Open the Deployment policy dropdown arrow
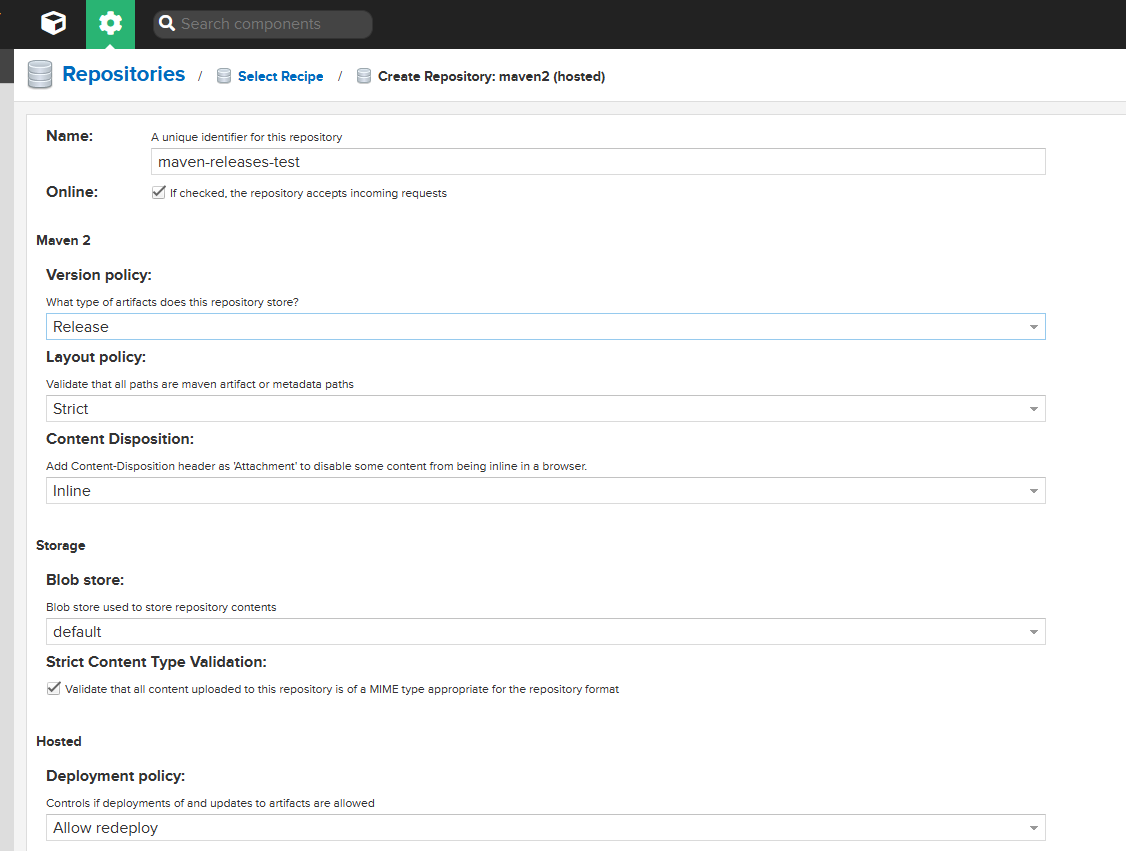Image resolution: width=1126 pixels, height=851 pixels. click(x=1033, y=827)
